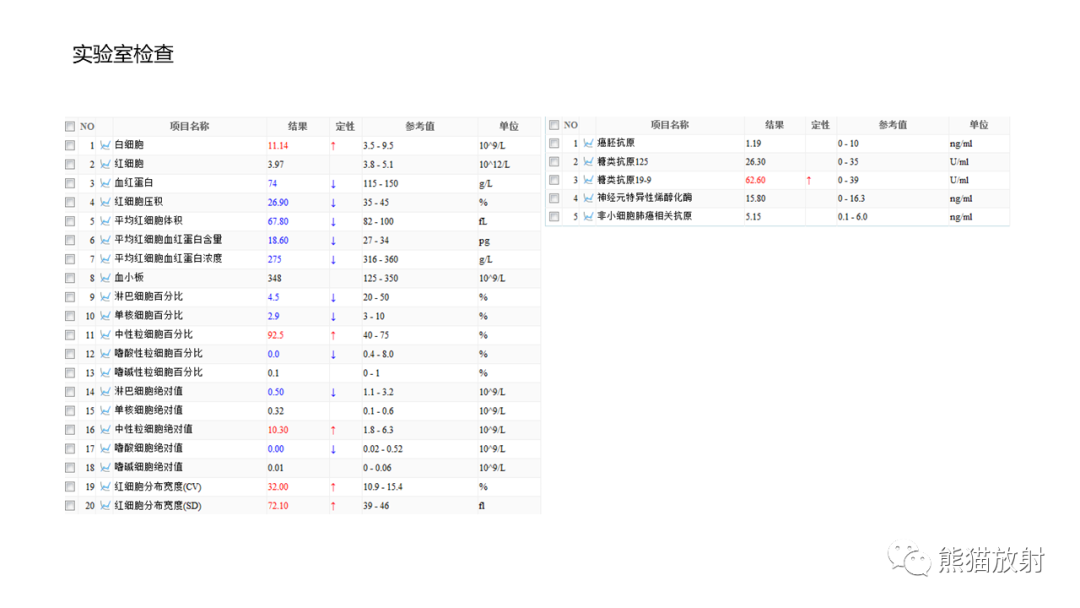Open trend chart icon for 白细胞
The image size is (1080, 608).
(105, 145)
